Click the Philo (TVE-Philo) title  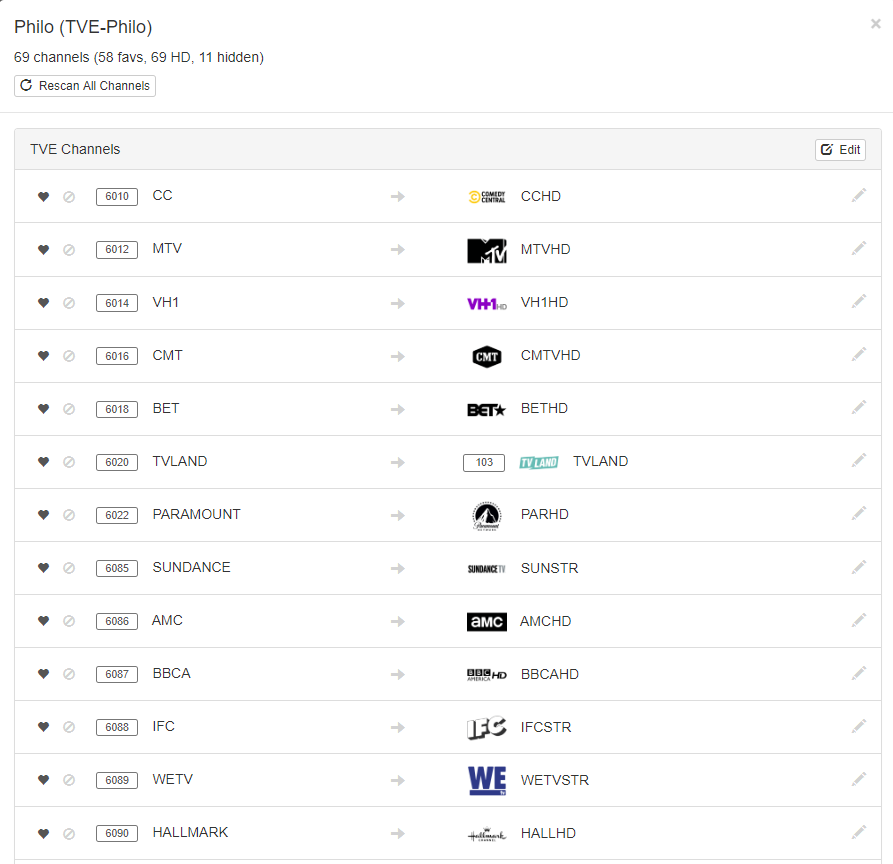(83, 27)
